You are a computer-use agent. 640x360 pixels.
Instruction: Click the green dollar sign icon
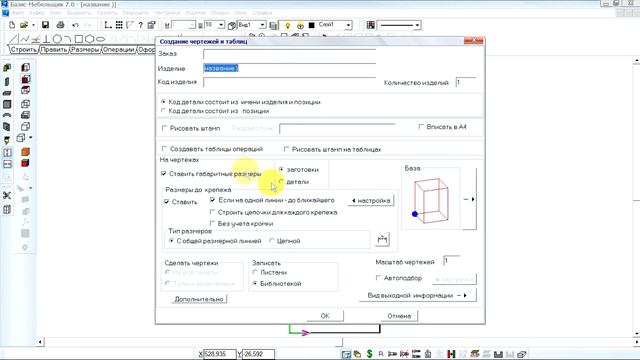tap(369, 354)
